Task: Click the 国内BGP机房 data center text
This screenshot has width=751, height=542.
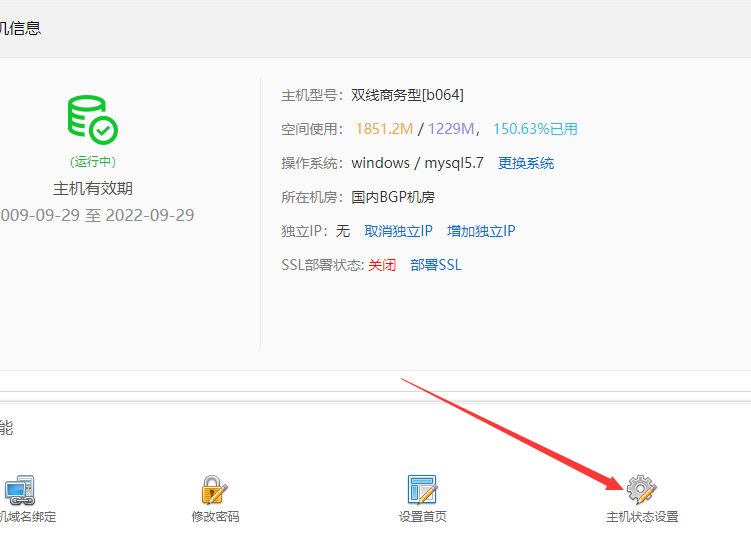Action: pos(393,197)
